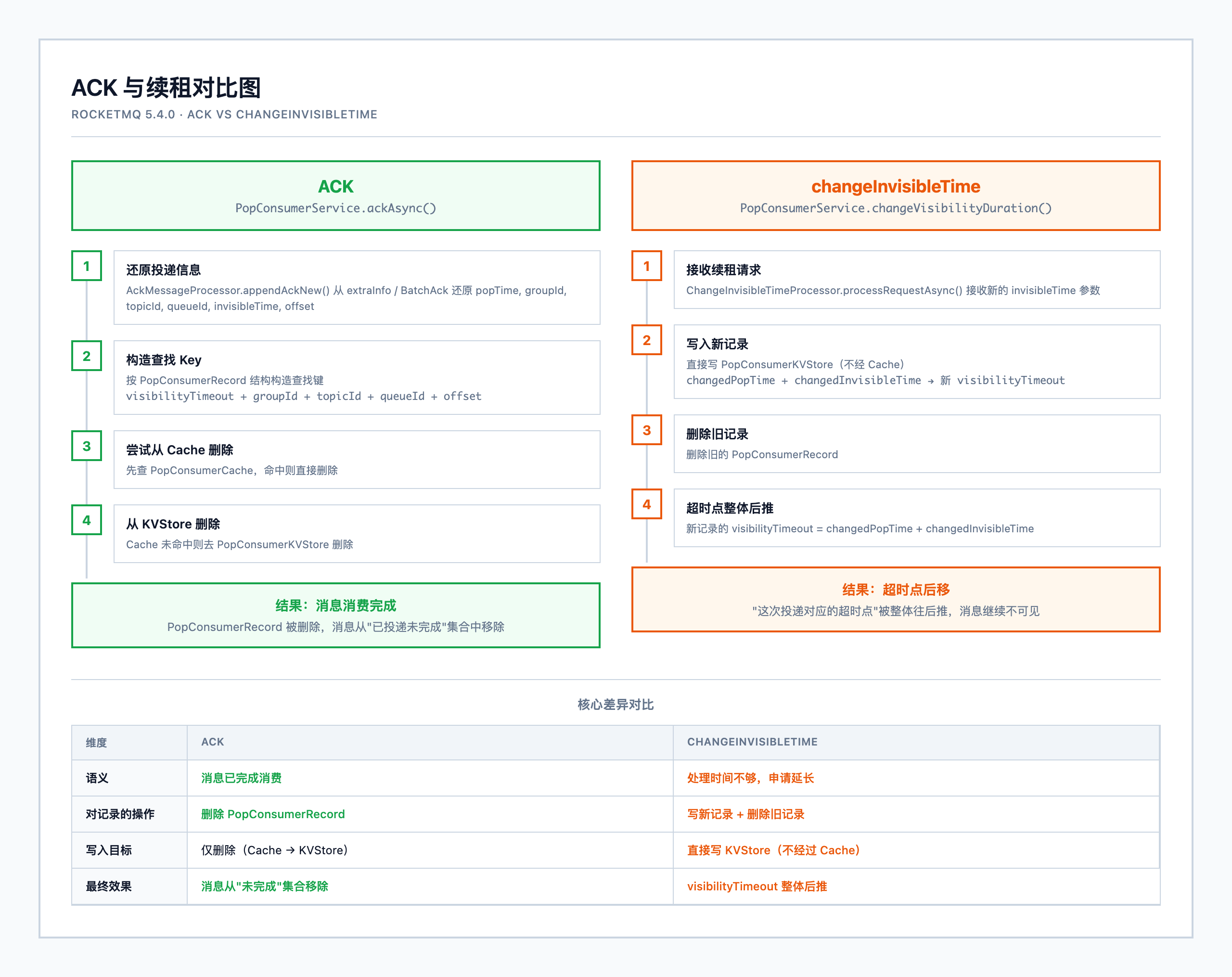1232x977 pixels.
Task: Click green step 3 number badge
Action: point(86,446)
